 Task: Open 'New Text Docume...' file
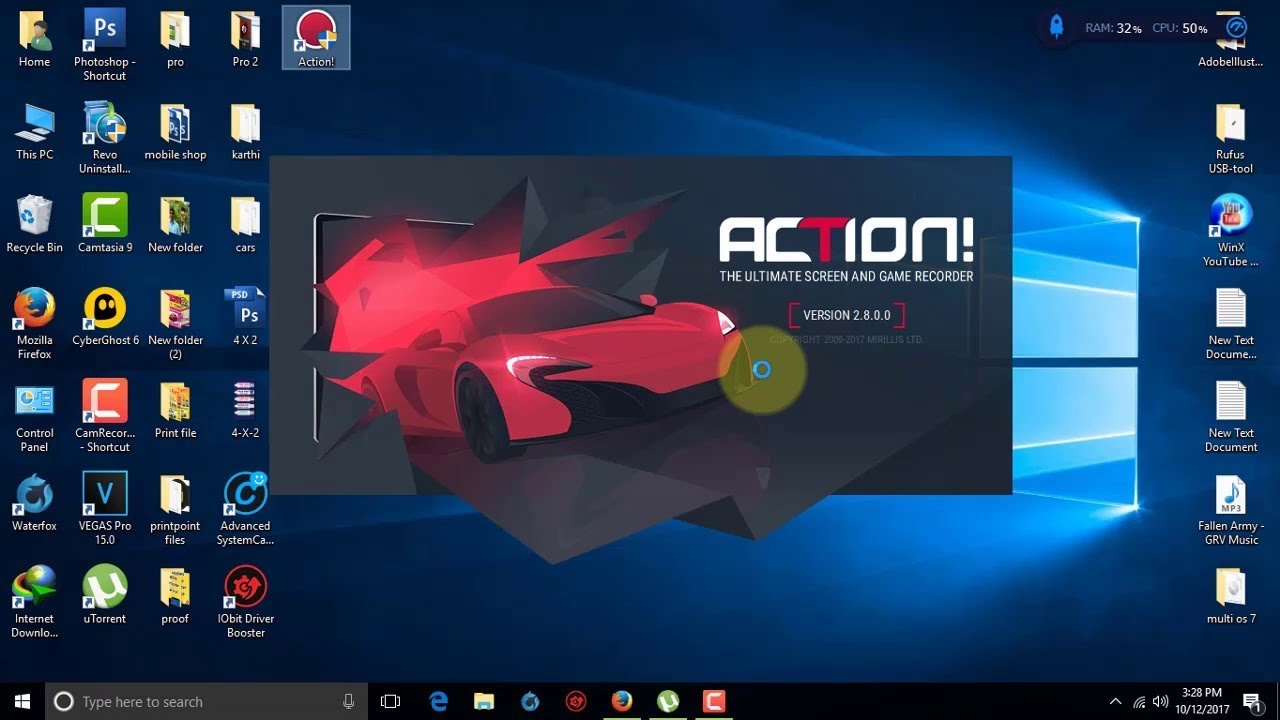pos(1231,324)
